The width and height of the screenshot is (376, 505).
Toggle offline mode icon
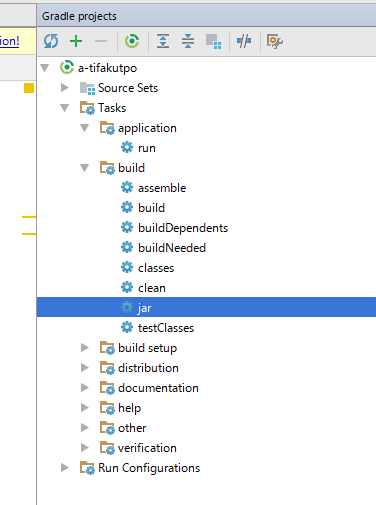244,41
